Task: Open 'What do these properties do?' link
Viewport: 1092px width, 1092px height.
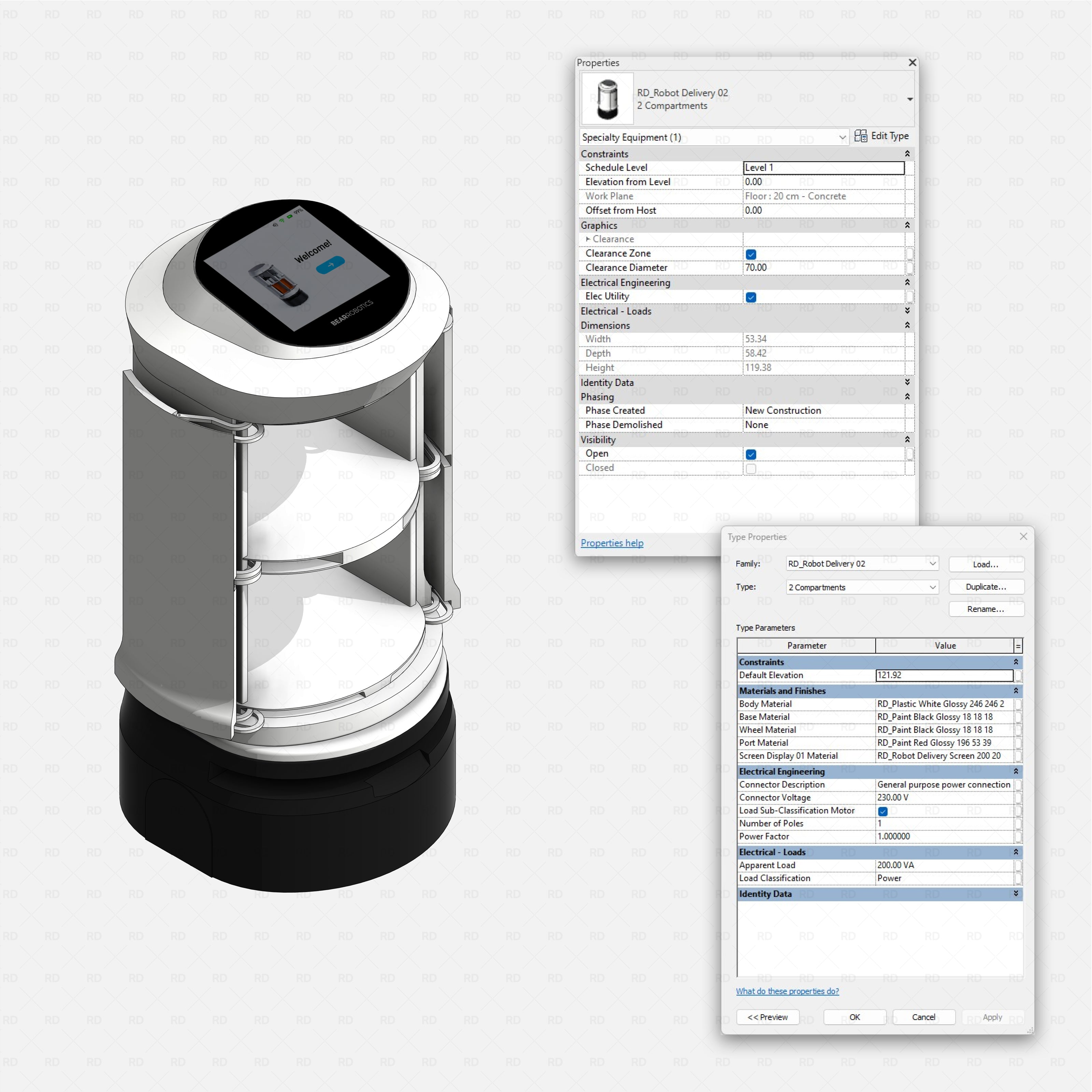Action: [787, 991]
